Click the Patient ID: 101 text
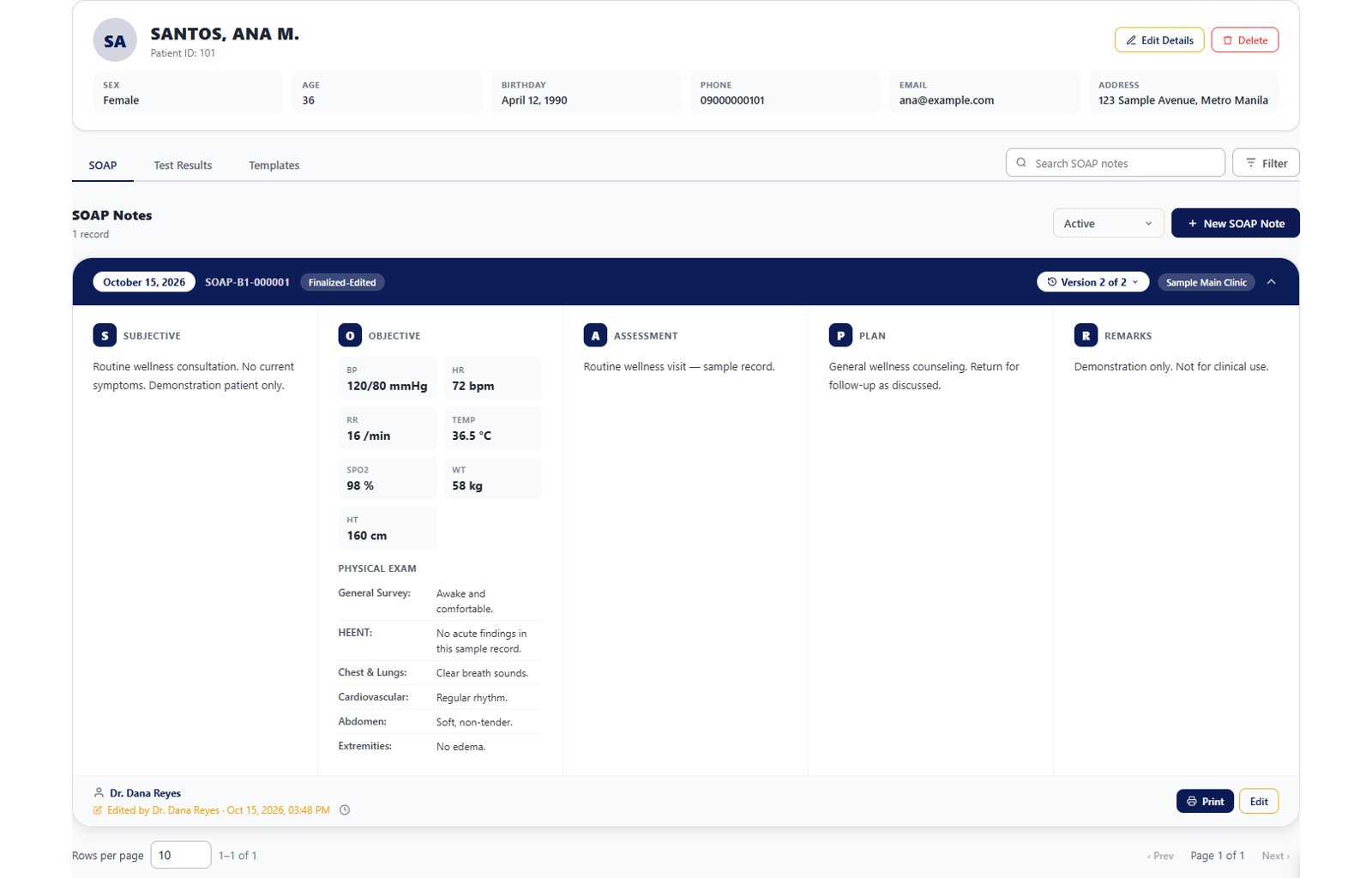This screenshot has height=878, width=1372. coord(183,53)
